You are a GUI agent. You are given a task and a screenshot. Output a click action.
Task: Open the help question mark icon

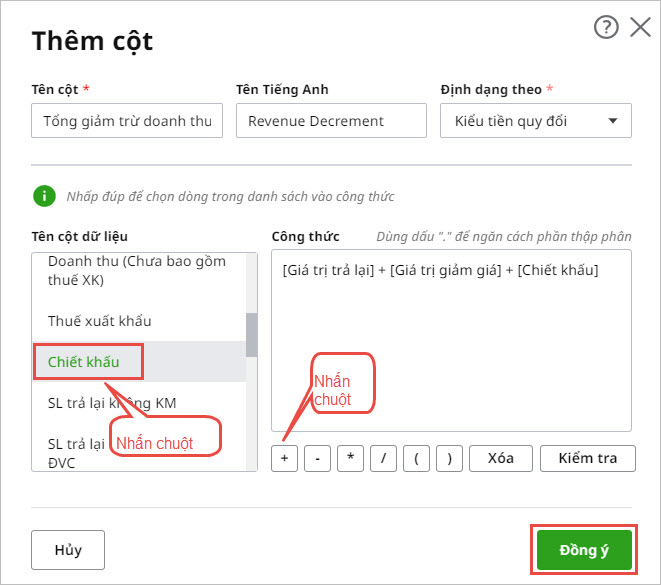click(606, 28)
